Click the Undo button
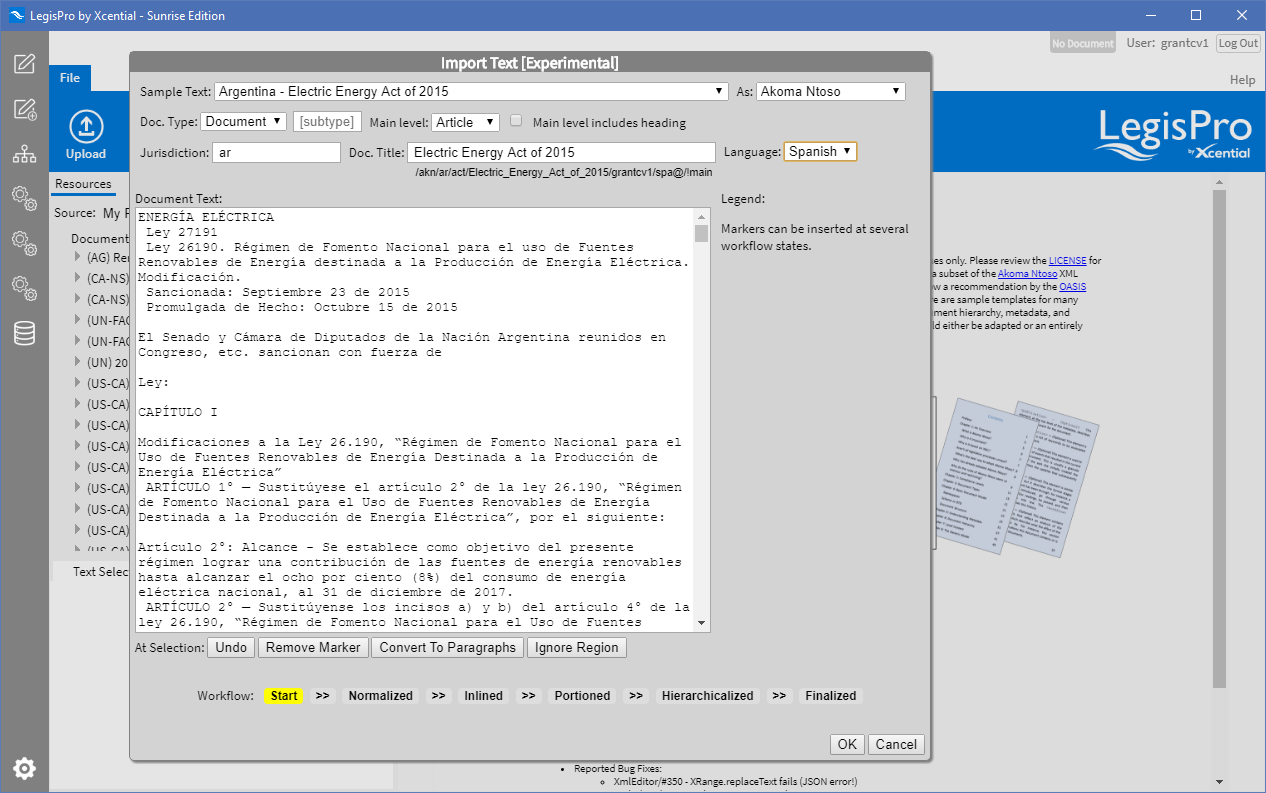 pos(231,647)
